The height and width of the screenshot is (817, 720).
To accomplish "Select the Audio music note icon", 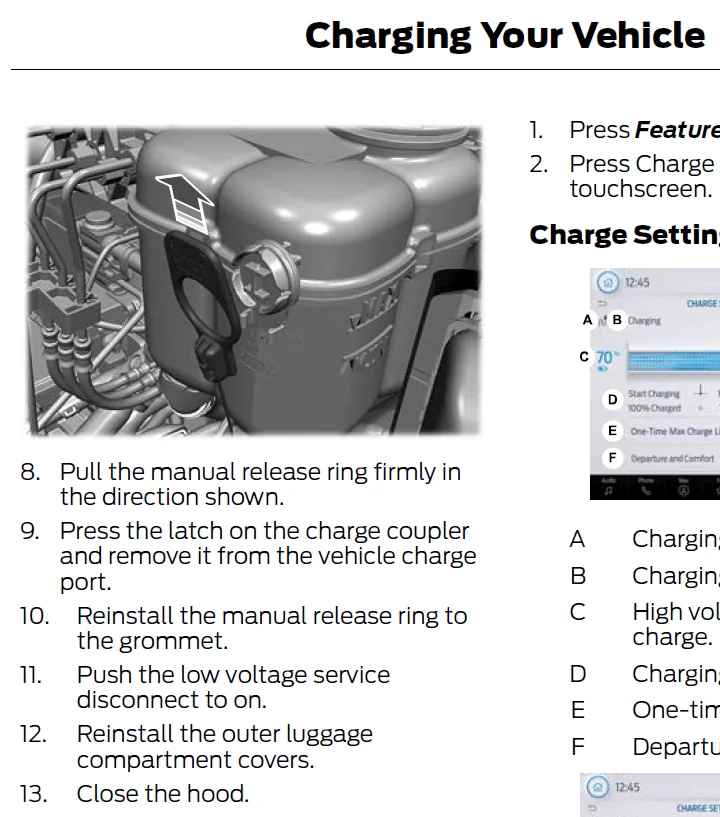I will pos(608,490).
